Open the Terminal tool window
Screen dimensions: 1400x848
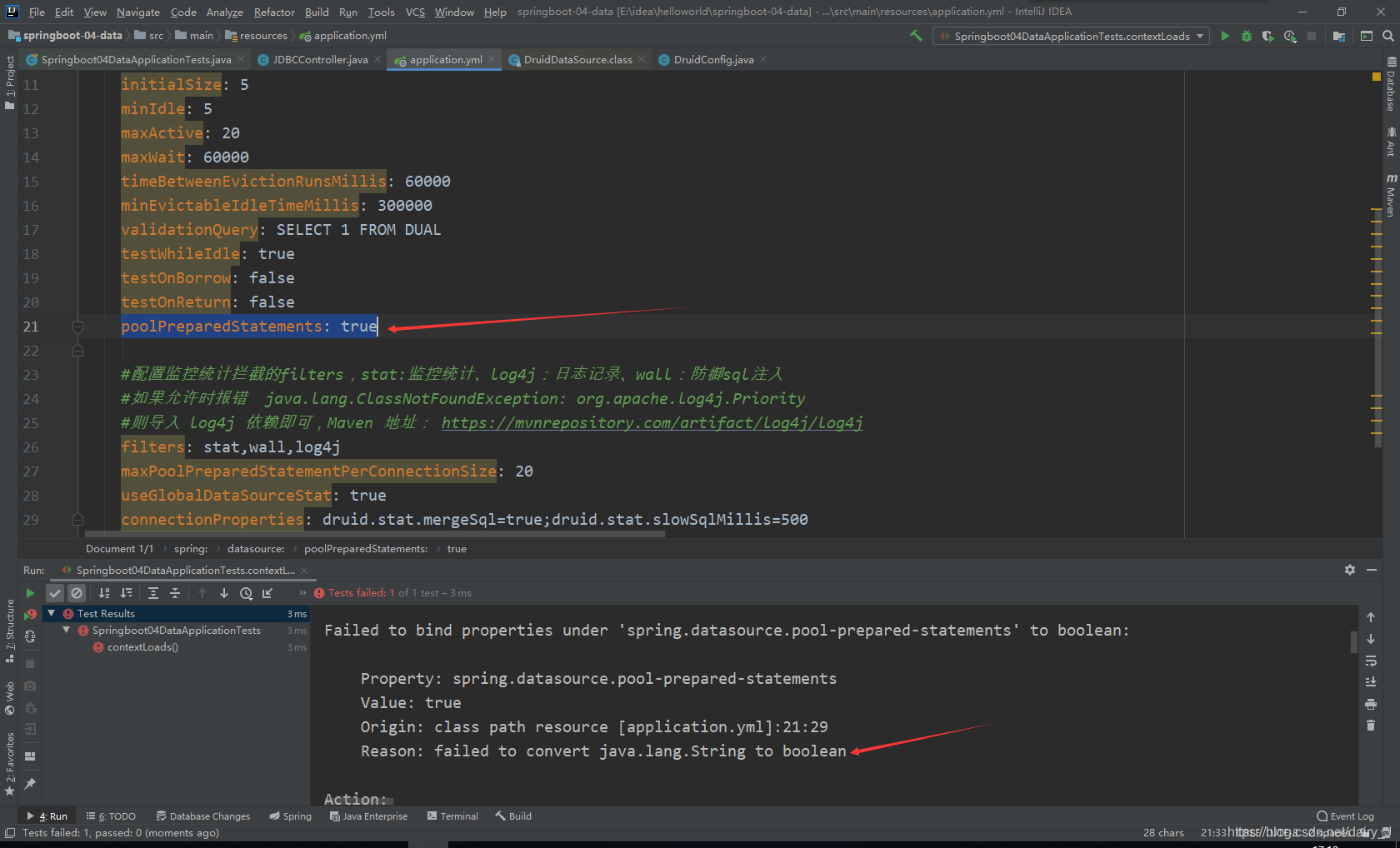pyautogui.click(x=452, y=816)
